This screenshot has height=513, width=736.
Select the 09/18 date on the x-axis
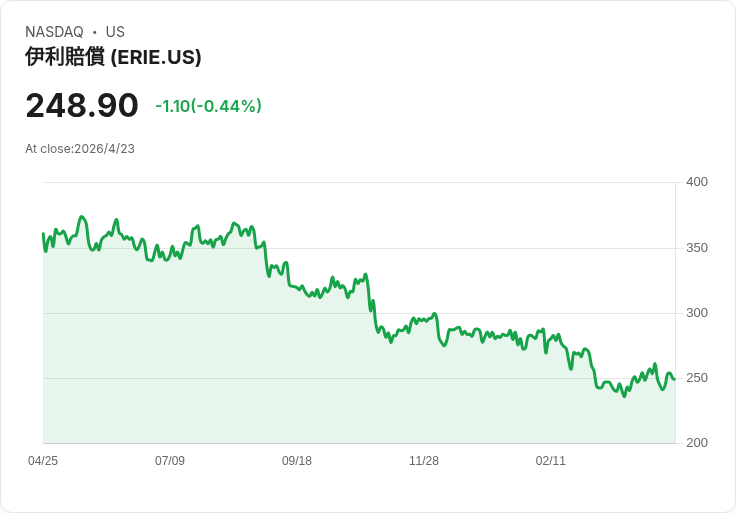[x=297, y=461]
